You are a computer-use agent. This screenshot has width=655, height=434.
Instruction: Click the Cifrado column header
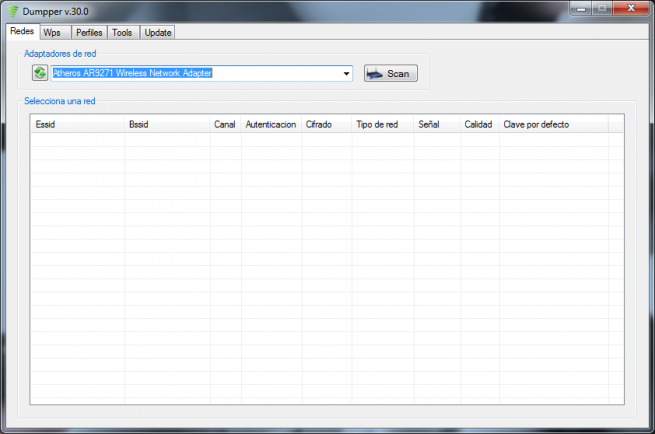(326, 125)
